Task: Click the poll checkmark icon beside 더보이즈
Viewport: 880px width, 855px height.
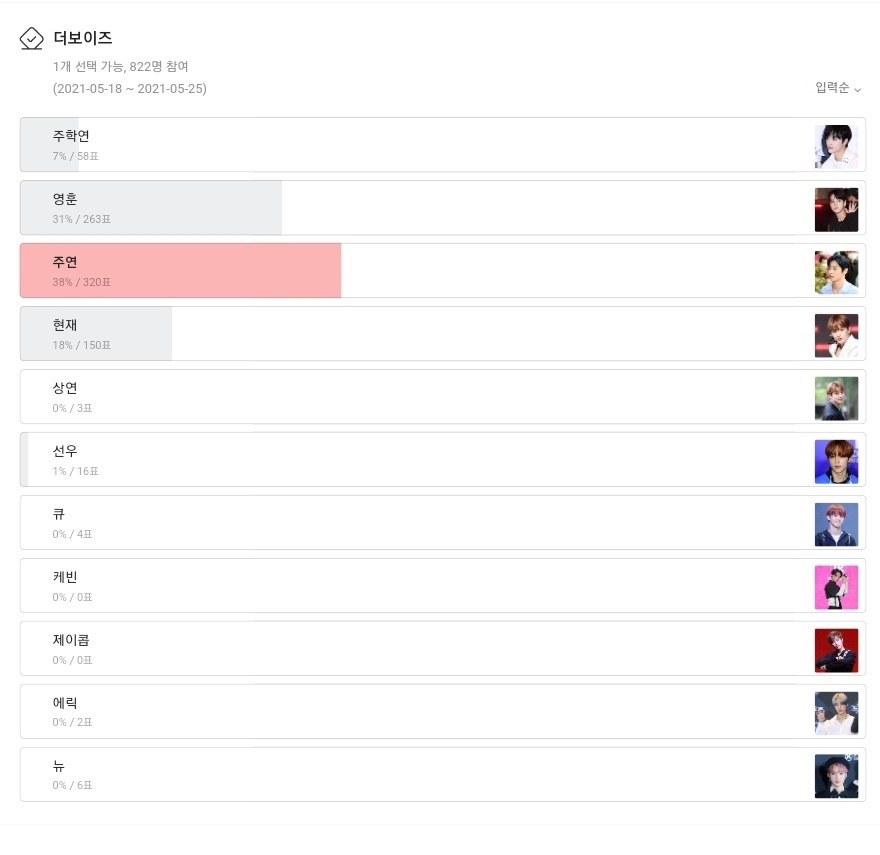Action: pos(31,39)
